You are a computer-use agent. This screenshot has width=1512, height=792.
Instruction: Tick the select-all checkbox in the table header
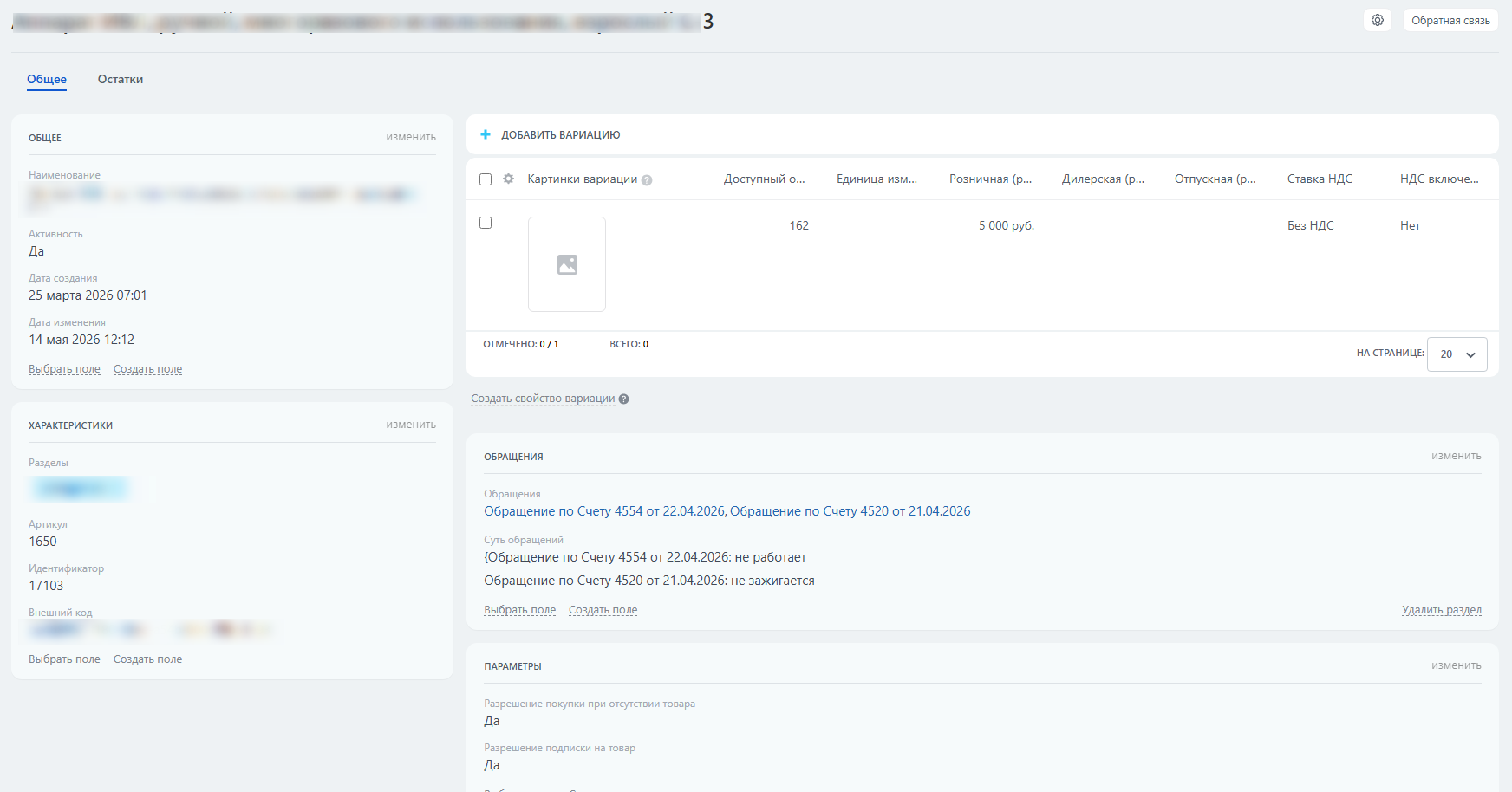pos(486,179)
